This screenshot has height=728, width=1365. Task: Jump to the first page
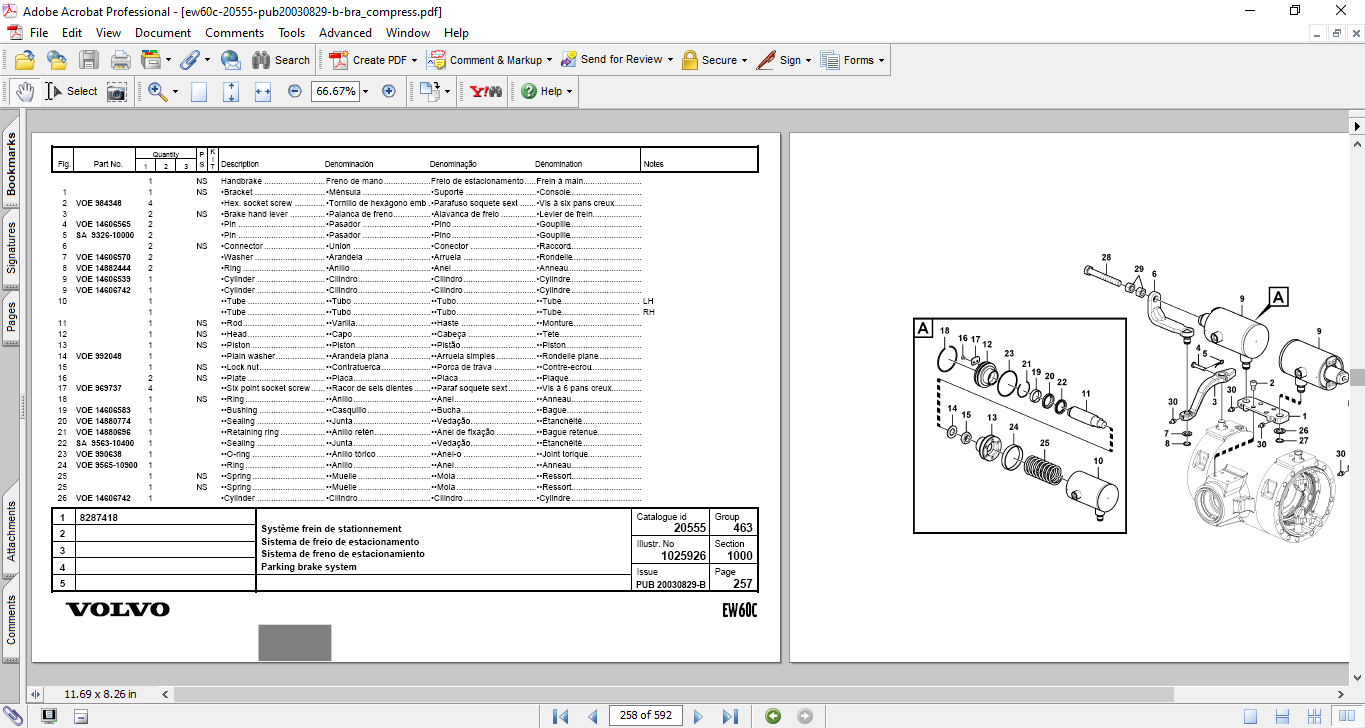561,716
